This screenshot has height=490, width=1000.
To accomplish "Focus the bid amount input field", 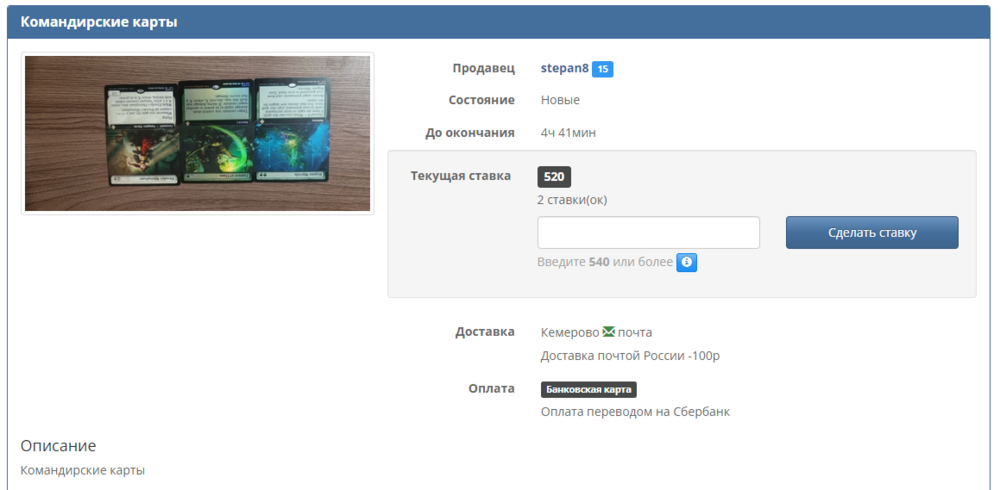I will [648, 232].
